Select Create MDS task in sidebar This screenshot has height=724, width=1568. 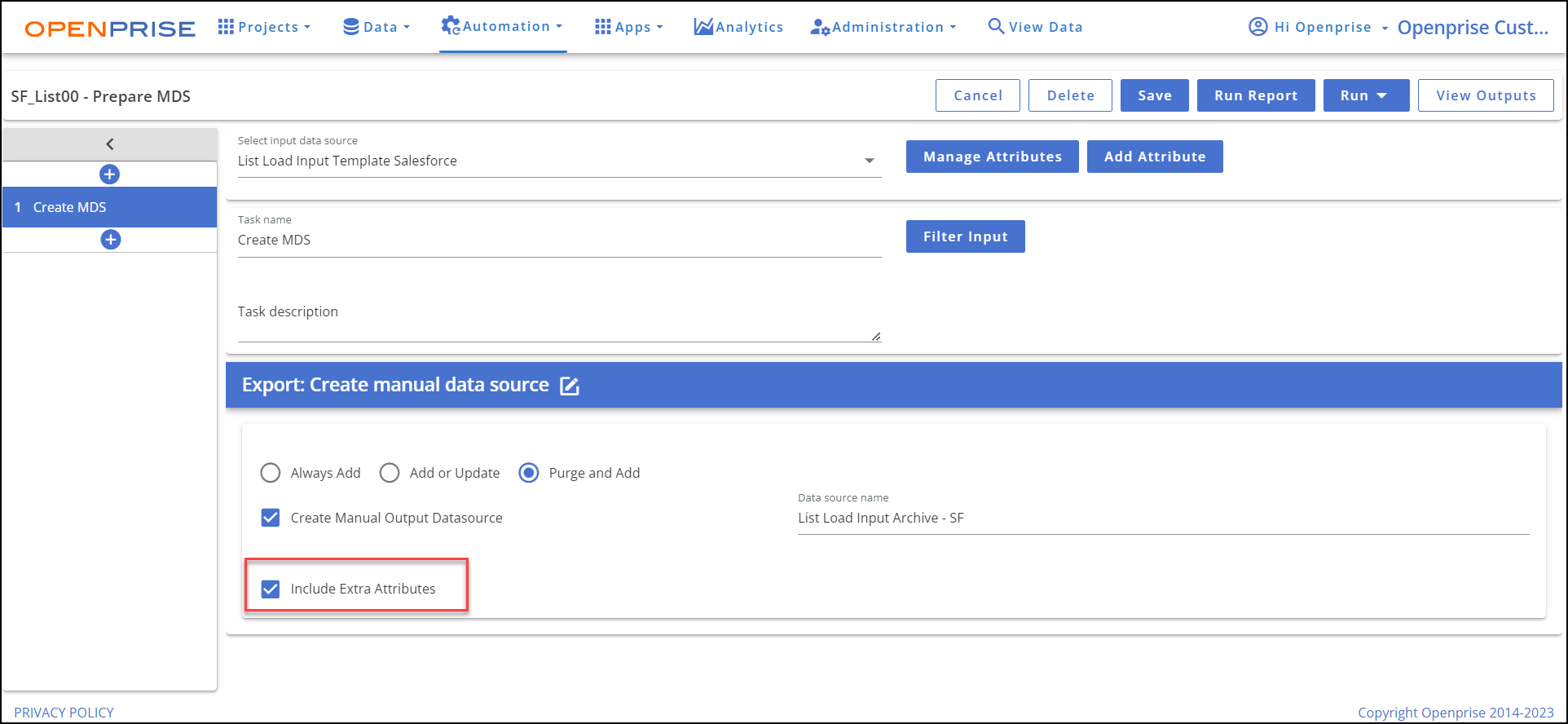[110, 207]
